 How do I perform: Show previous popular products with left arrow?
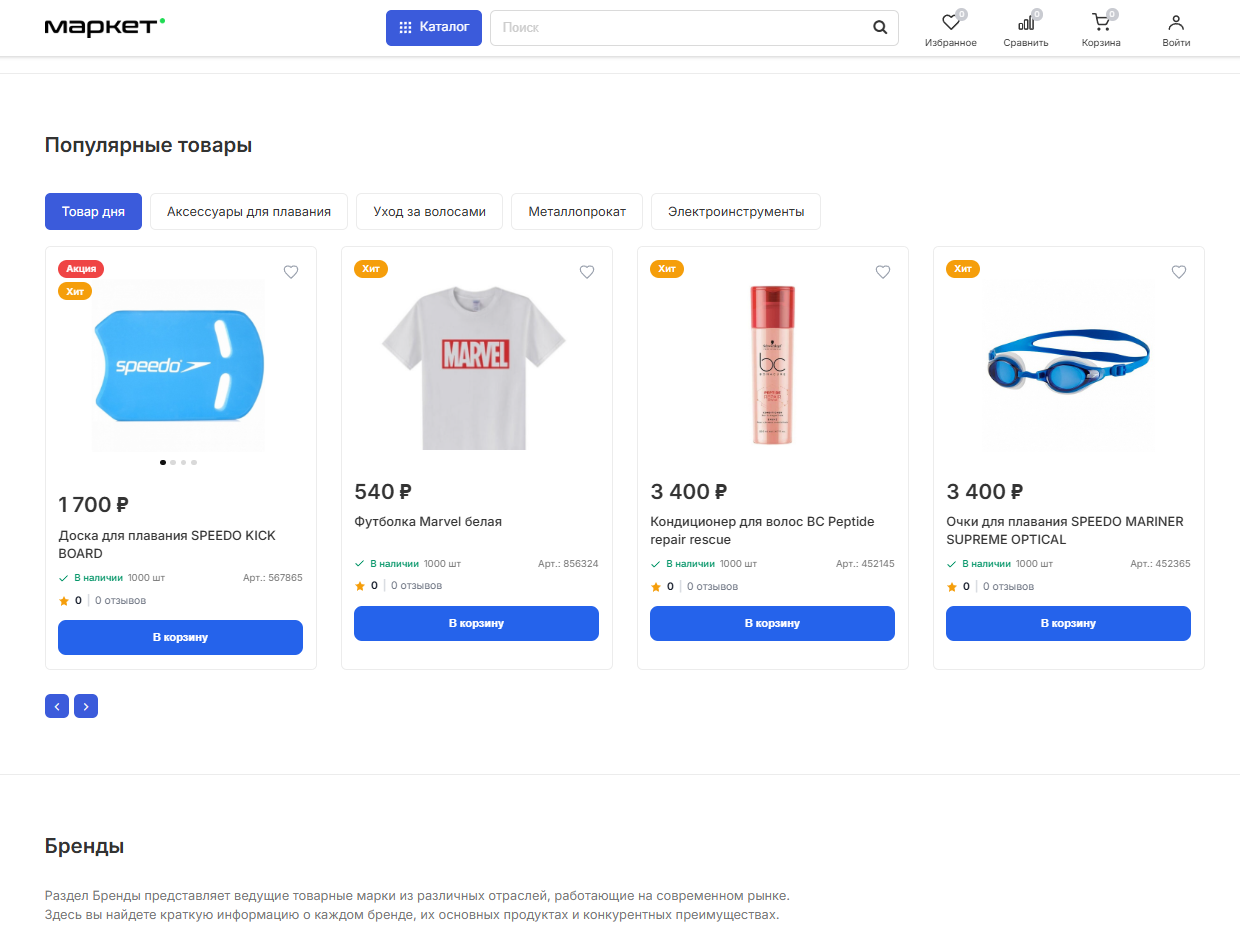(x=57, y=706)
